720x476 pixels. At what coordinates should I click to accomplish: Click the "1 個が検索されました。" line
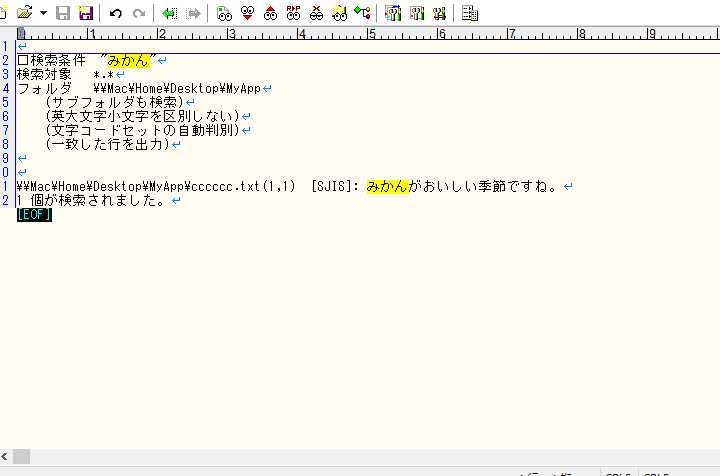click(91, 201)
